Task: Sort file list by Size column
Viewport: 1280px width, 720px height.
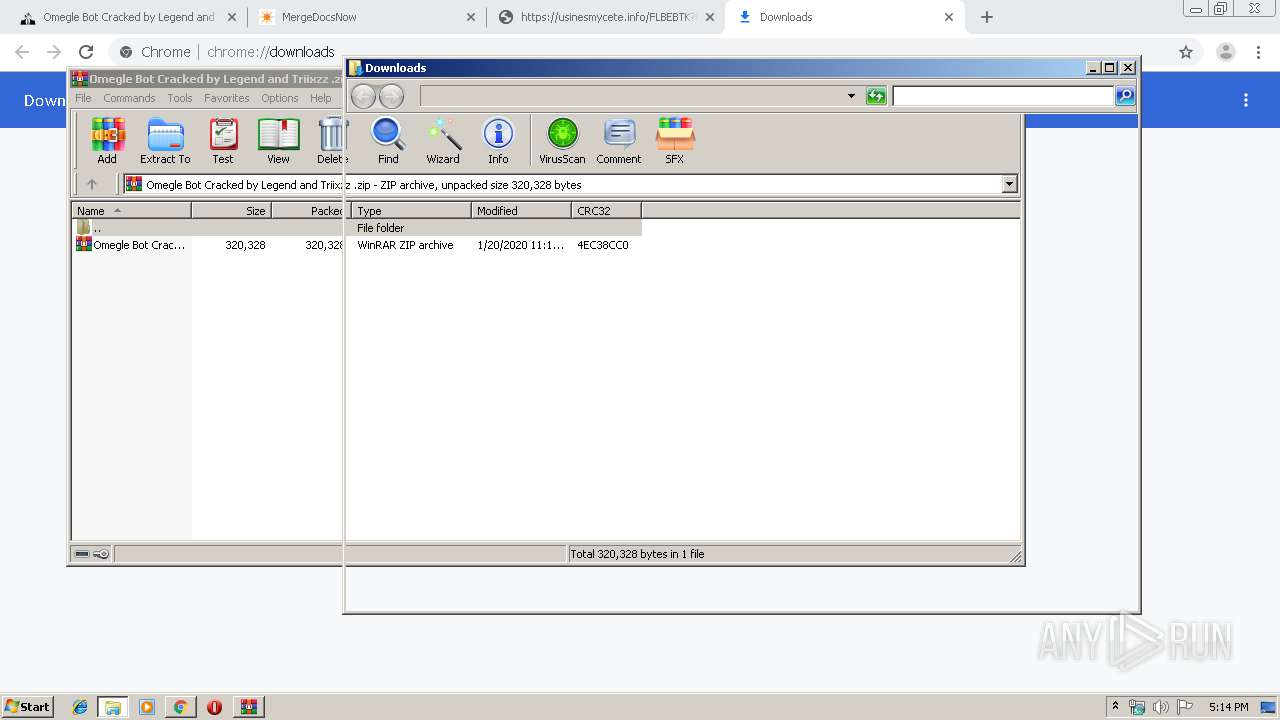Action: point(231,210)
